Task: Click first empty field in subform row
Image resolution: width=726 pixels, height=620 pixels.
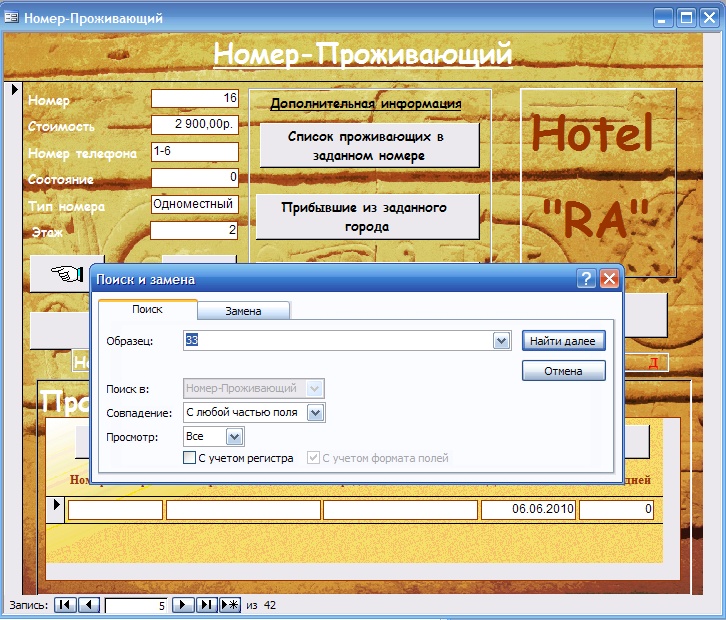Action: [115, 509]
